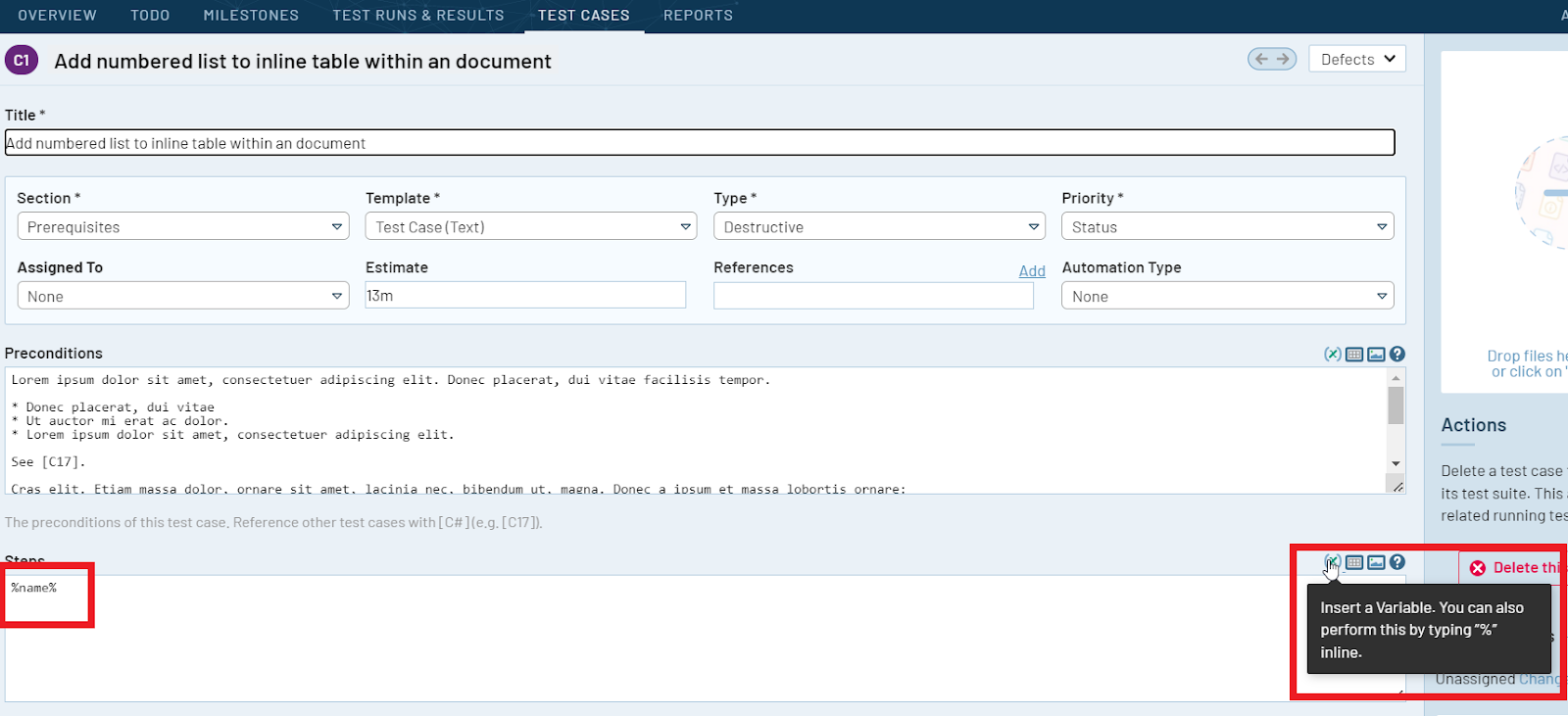Viewport: 1568px width, 716px height.
Task: Click the Add link beside References
Action: [1032, 271]
